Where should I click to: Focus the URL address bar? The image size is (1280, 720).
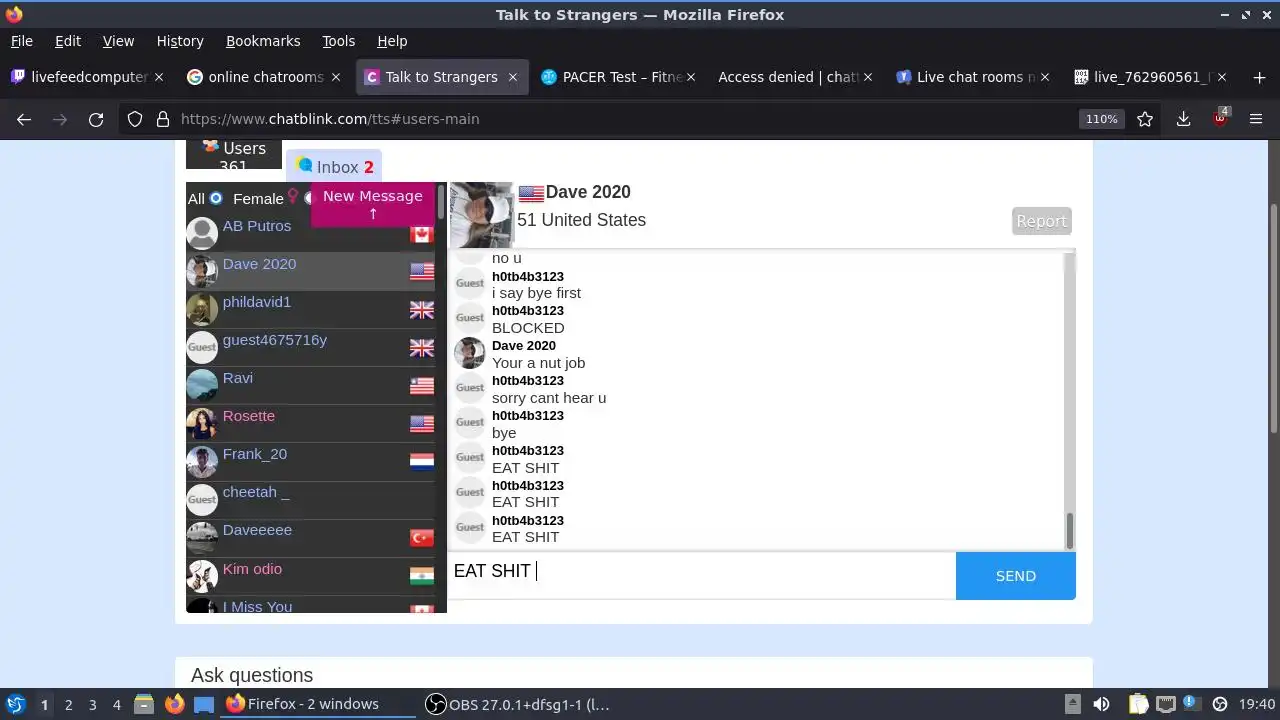(625, 119)
